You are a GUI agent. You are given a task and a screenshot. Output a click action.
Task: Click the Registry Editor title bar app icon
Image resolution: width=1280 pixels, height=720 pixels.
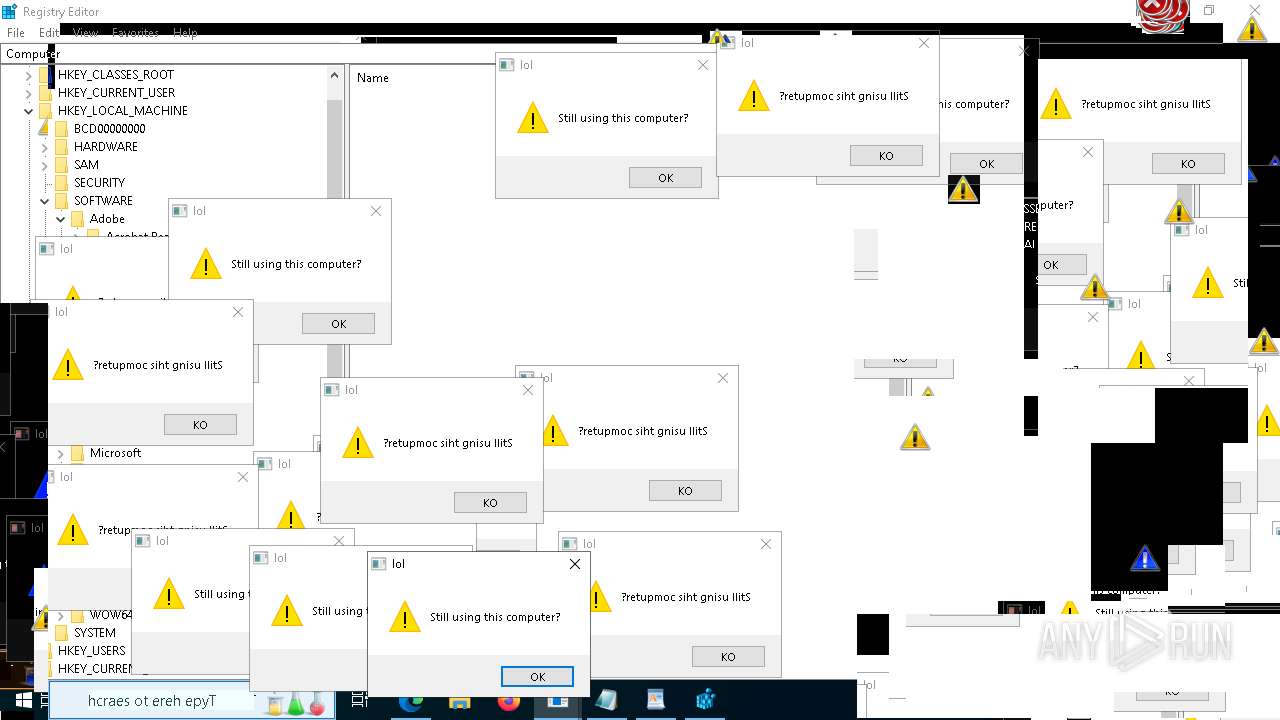coord(10,11)
